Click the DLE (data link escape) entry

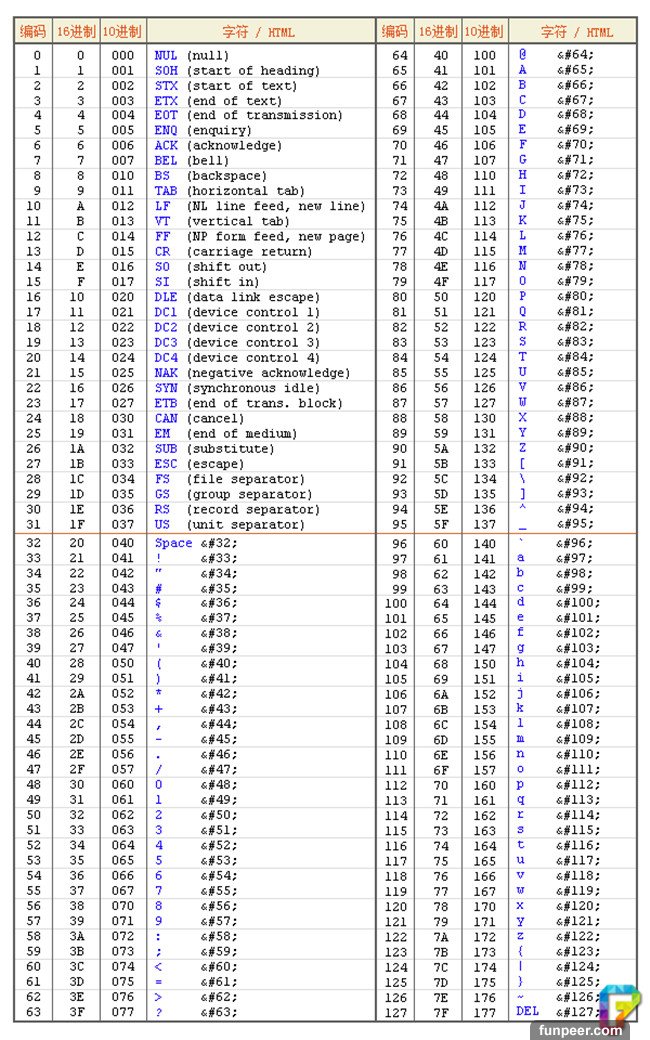(x=237, y=297)
